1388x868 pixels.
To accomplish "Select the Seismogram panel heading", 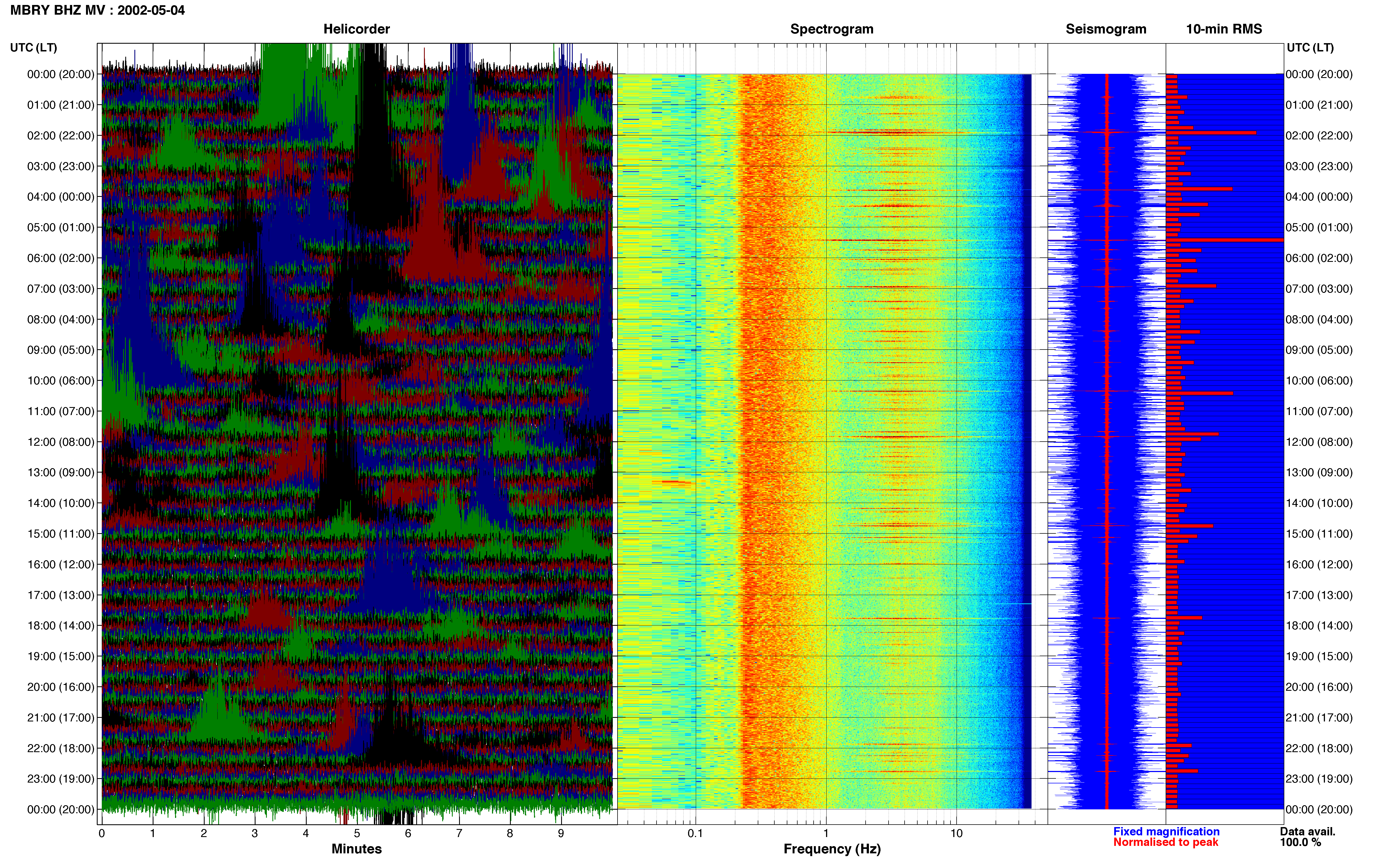I will 1106,29.
